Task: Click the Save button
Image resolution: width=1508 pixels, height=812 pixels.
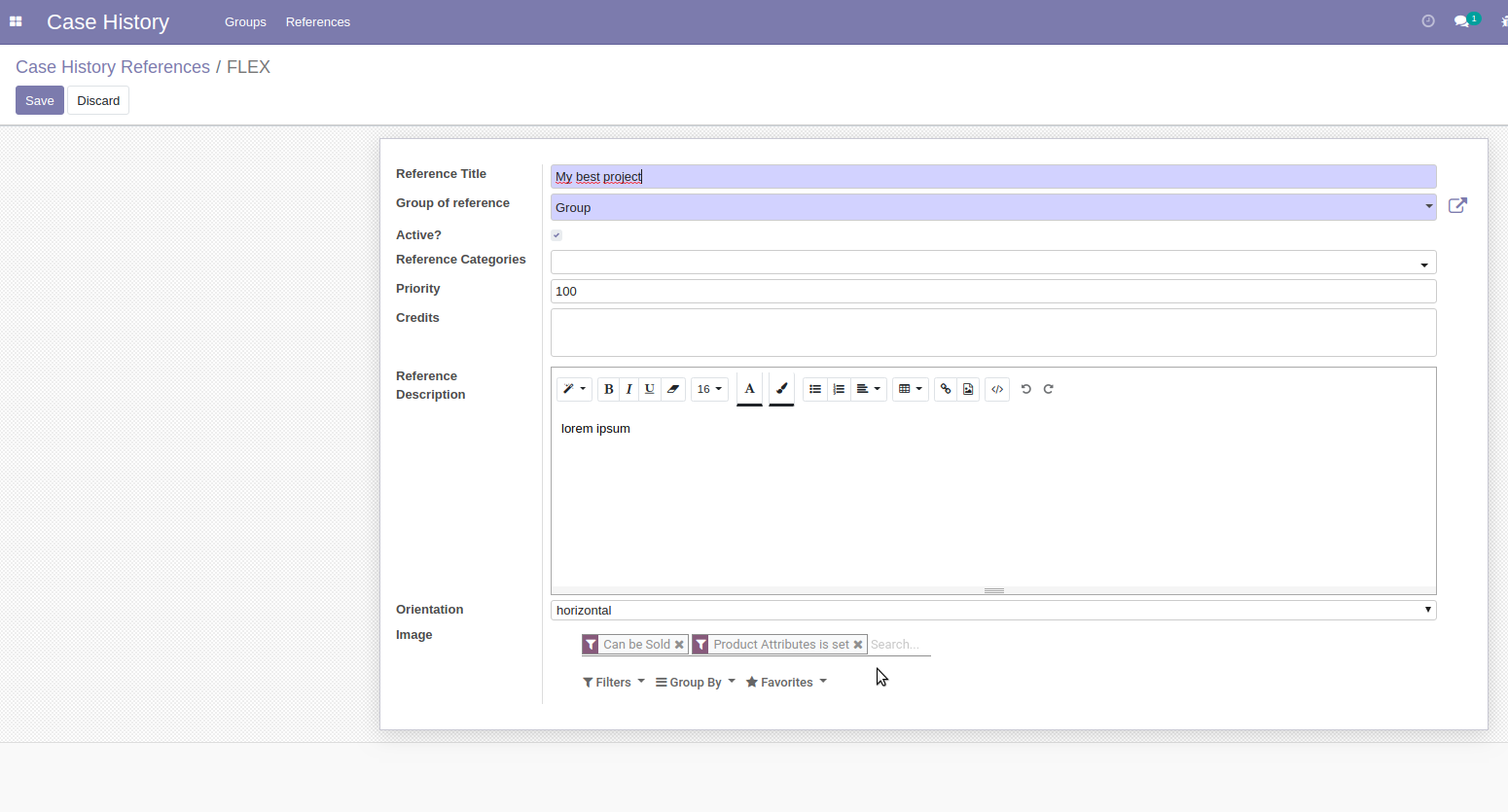Action: tap(40, 100)
